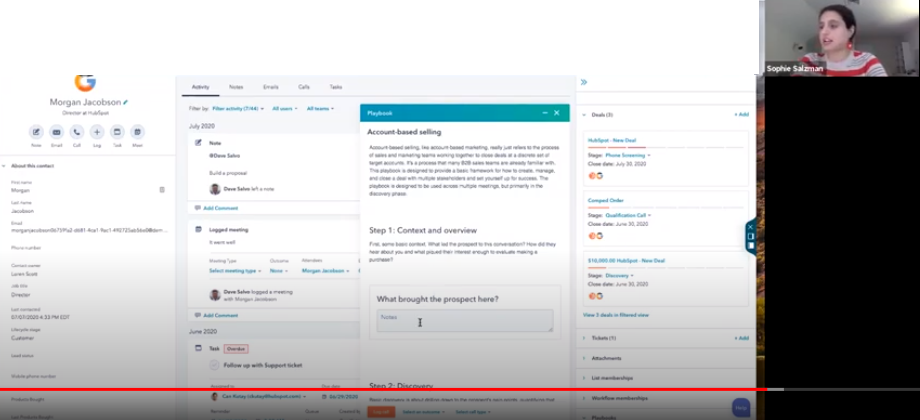
Task: Open HubSpot - New Deal link
Action: click(612, 140)
